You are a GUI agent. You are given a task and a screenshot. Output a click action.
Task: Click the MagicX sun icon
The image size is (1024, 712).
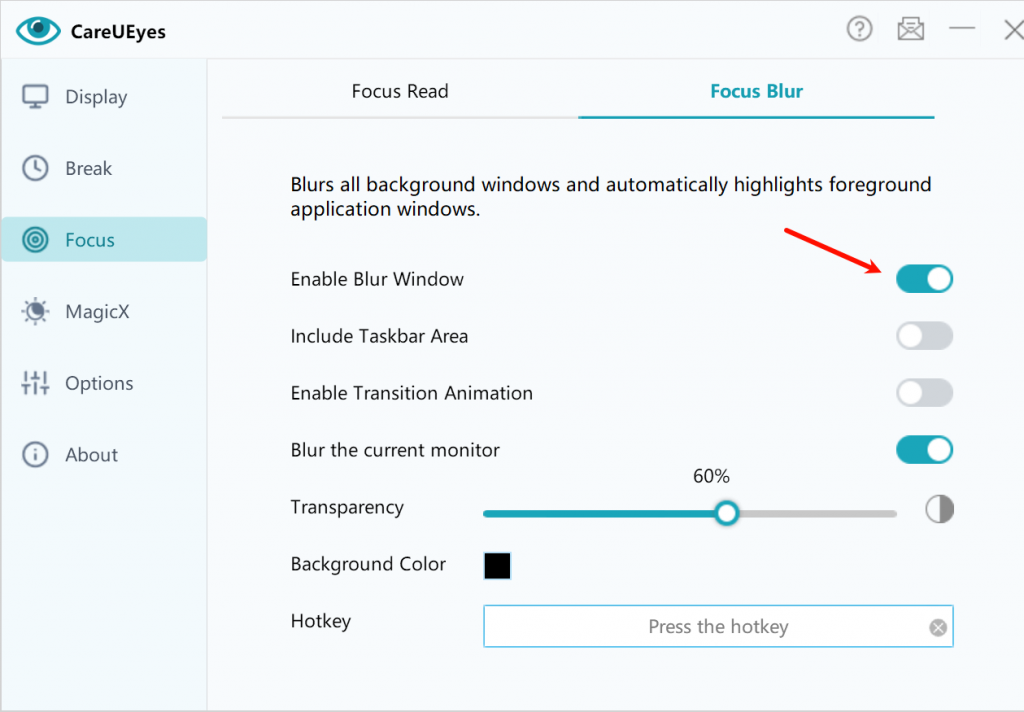click(35, 311)
